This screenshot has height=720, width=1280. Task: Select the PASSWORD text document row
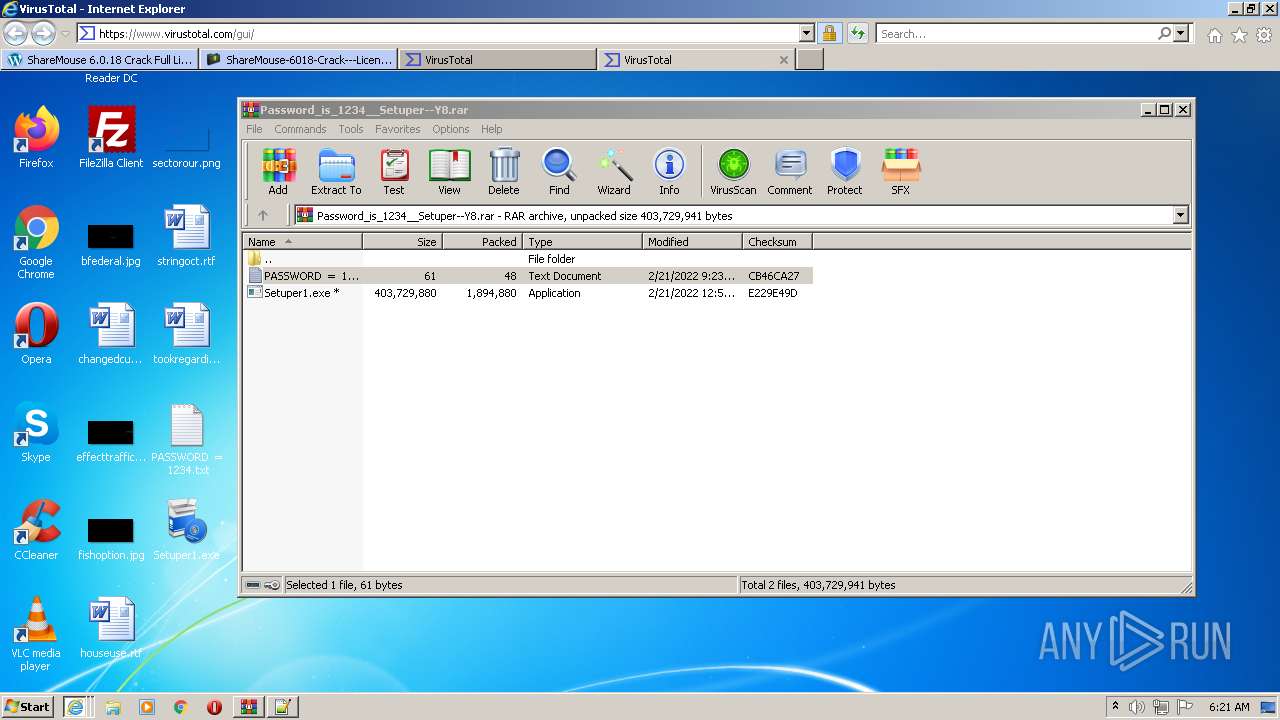click(x=528, y=276)
